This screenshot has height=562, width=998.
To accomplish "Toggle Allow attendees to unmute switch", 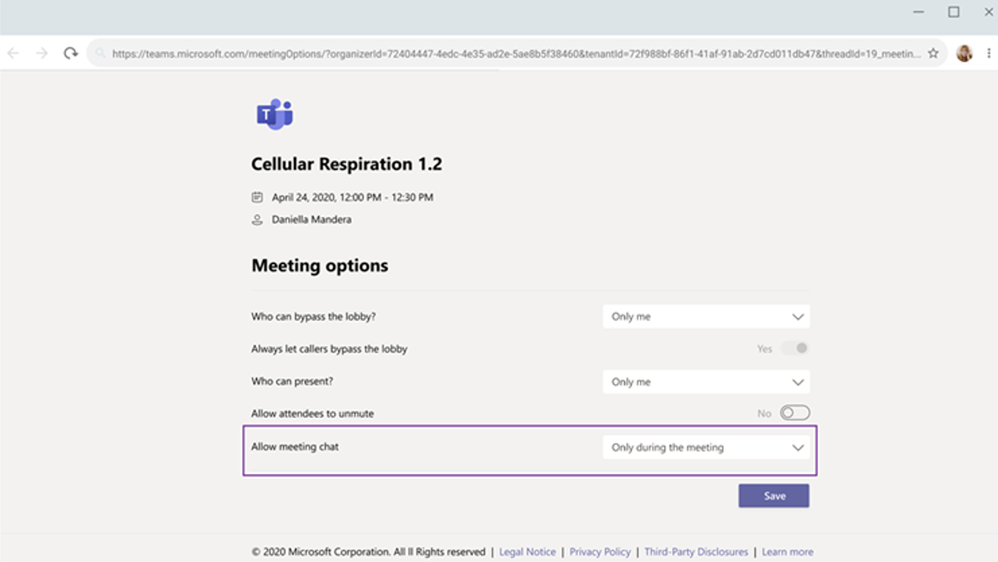I will click(795, 413).
